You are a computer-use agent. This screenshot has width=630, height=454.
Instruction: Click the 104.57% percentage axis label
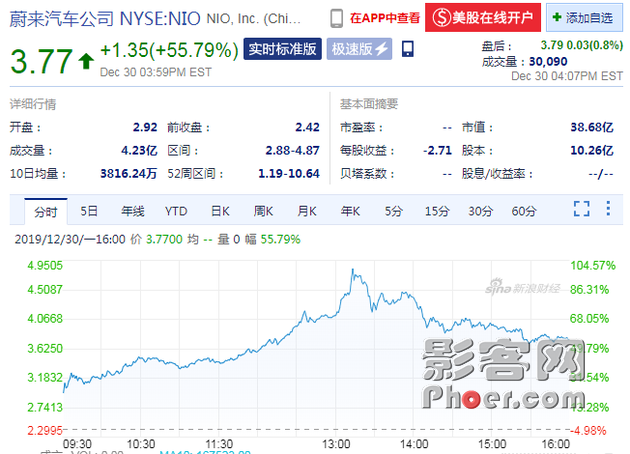pyautogui.click(x=593, y=266)
